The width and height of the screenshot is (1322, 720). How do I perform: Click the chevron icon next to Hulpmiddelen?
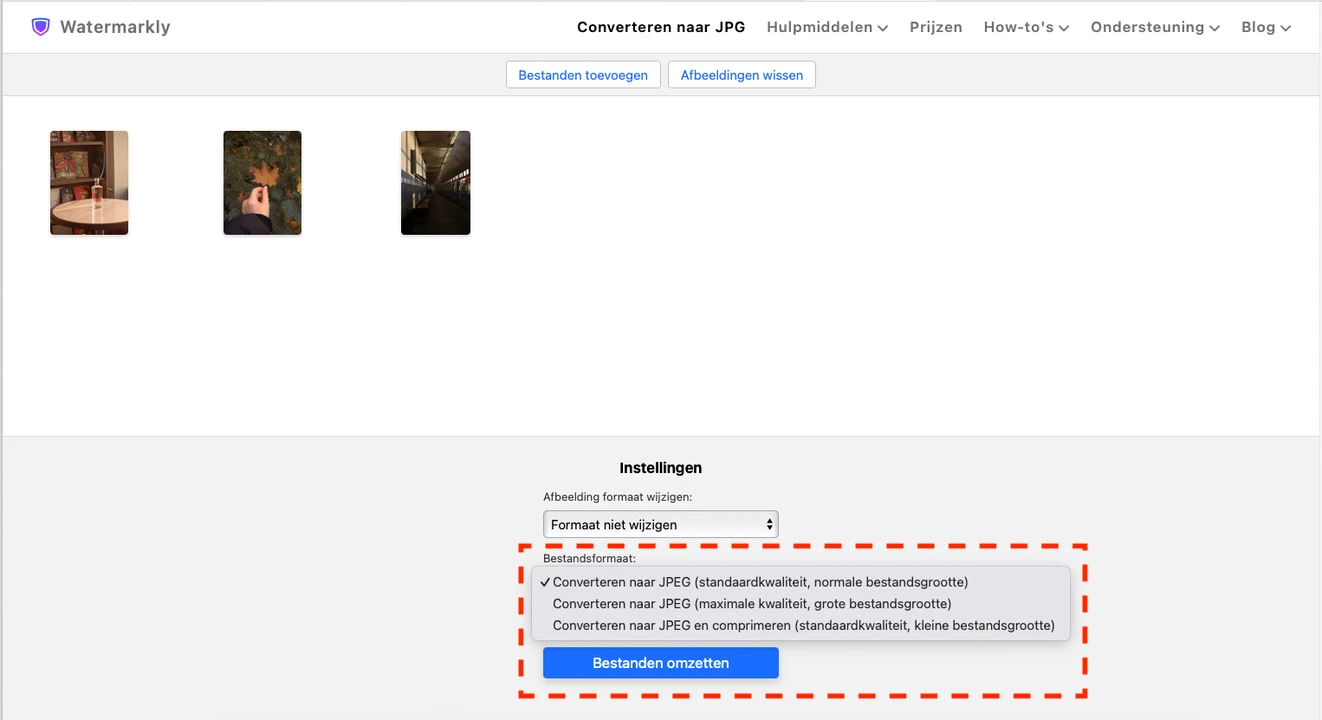click(884, 28)
